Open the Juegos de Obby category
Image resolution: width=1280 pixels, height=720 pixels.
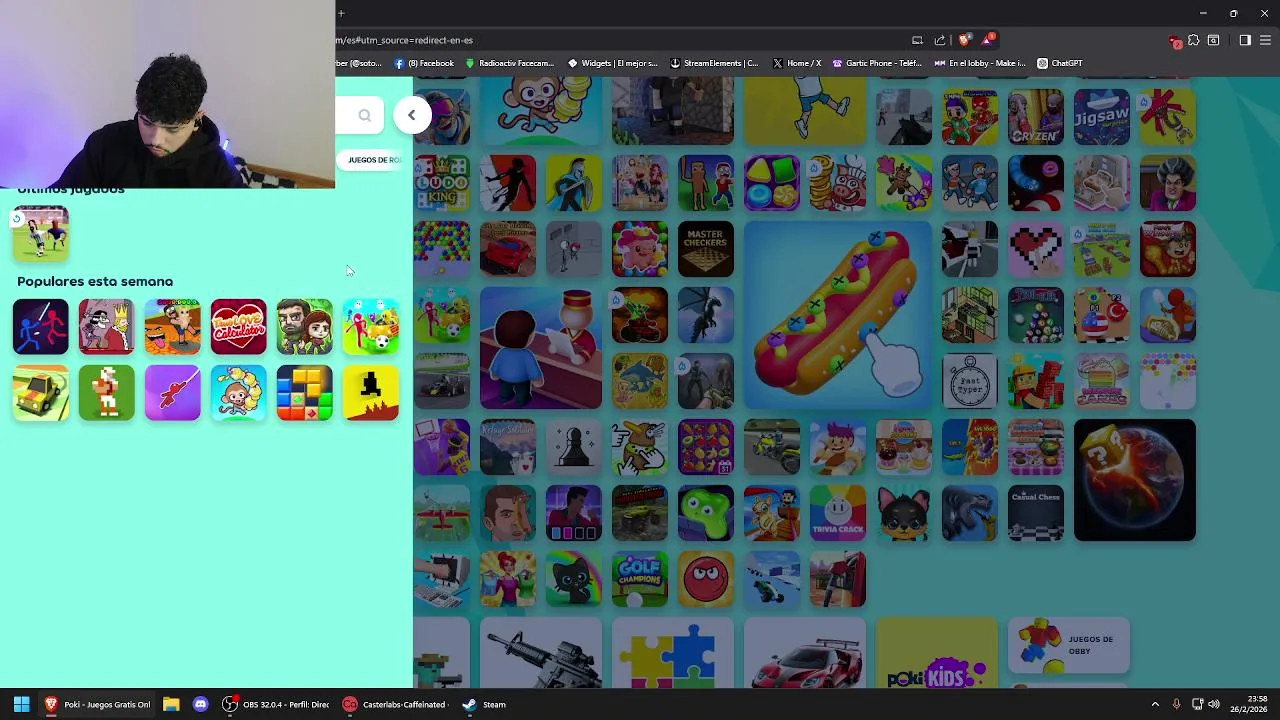pos(1069,645)
